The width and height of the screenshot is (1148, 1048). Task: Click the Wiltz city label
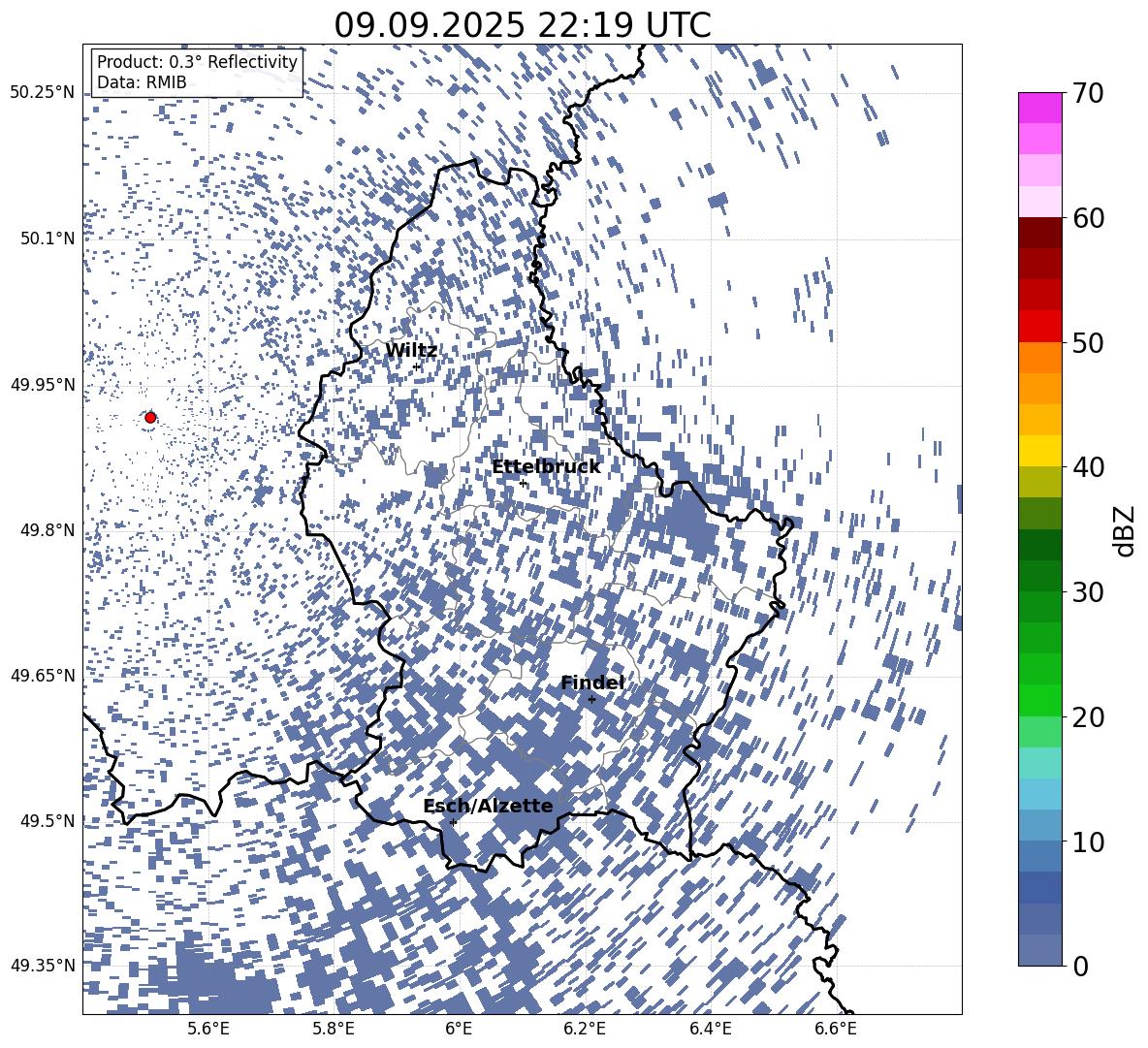tap(411, 351)
